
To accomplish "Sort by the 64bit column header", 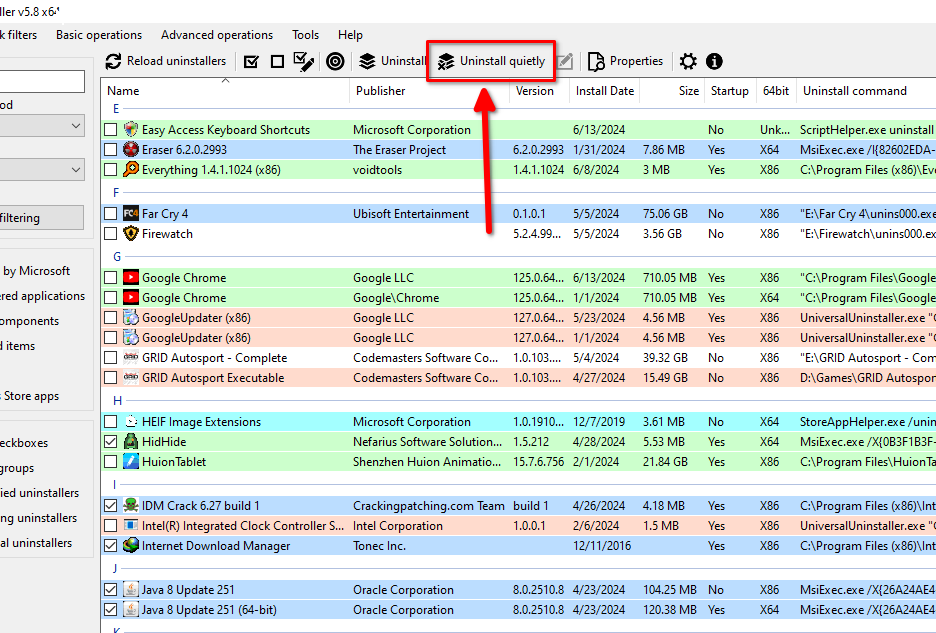I will (x=775, y=91).
